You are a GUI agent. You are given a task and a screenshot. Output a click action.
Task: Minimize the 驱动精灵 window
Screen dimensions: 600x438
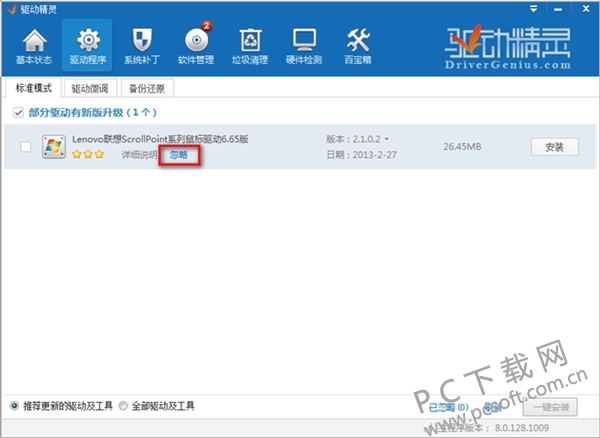(558, 9)
